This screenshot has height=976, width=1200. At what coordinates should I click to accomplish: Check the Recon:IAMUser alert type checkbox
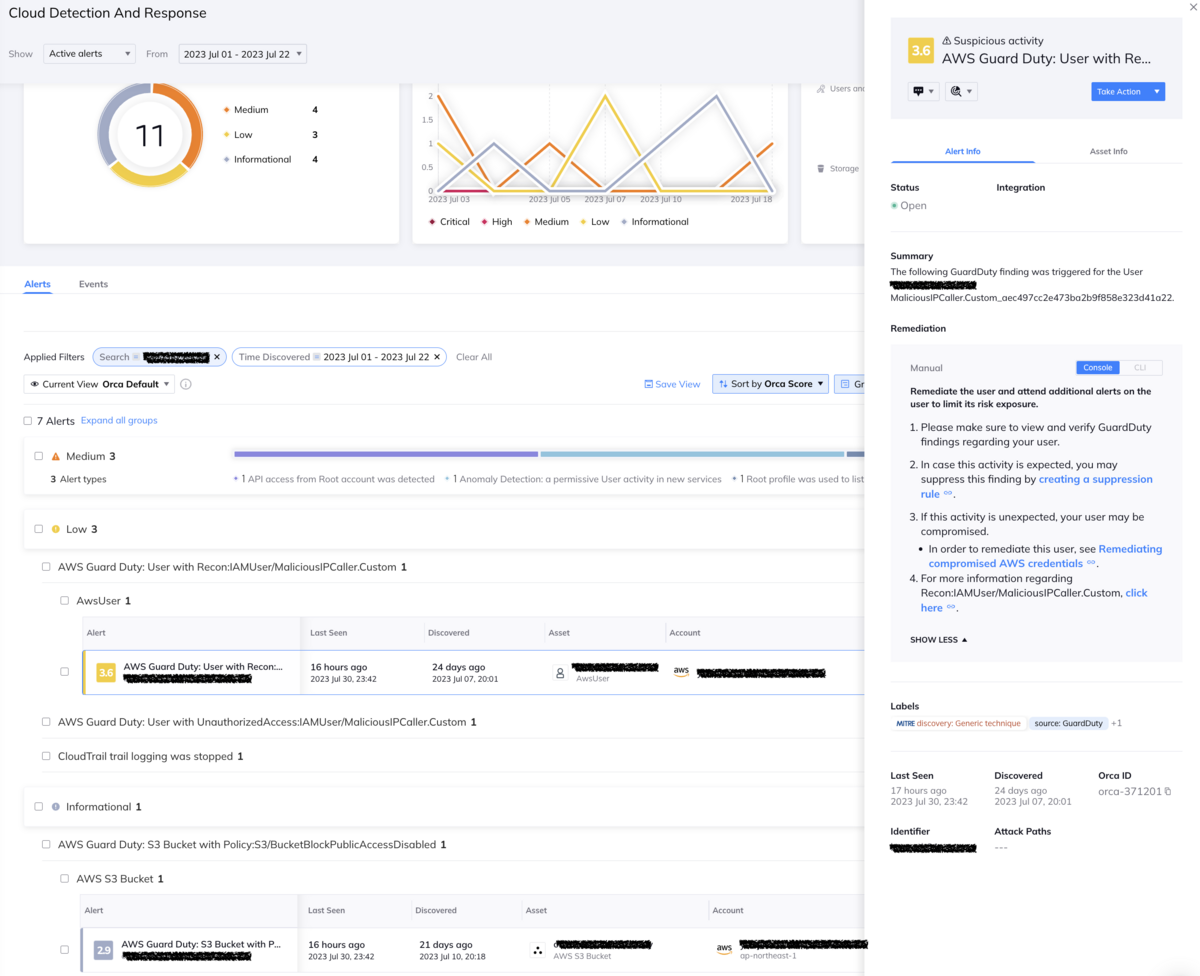tap(46, 567)
